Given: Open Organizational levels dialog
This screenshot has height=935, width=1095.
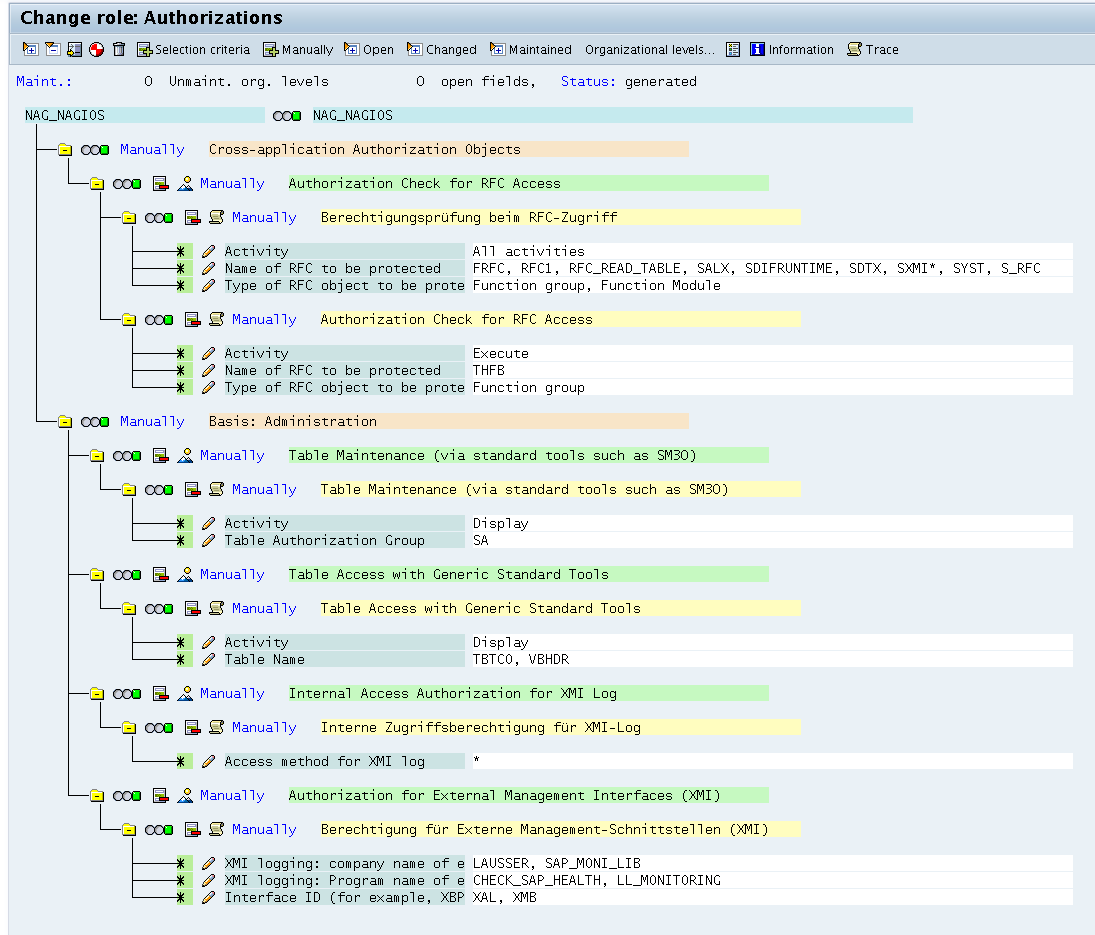Looking at the screenshot, I should pyautogui.click(x=650, y=49).
